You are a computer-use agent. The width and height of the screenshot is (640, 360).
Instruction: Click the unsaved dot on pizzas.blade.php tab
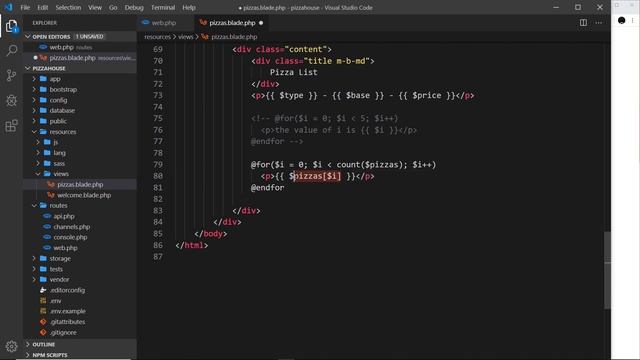pos(261,23)
